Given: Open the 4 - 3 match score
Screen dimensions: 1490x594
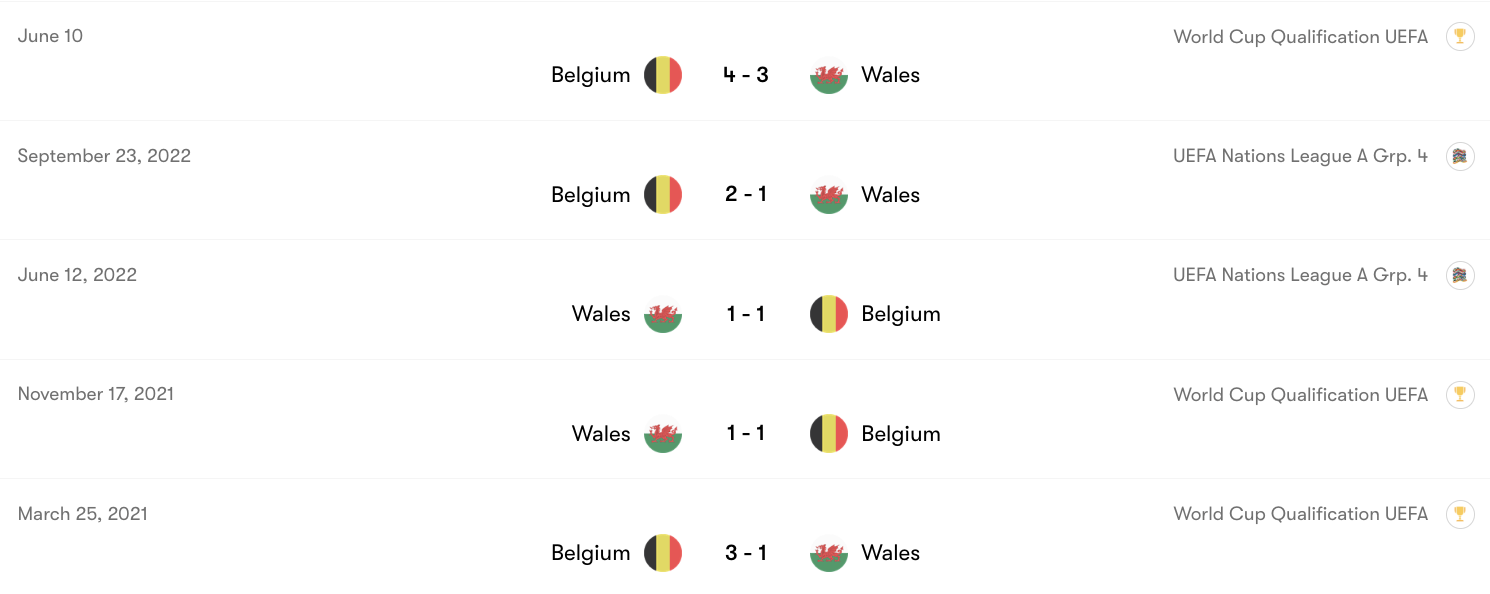Looking at the screenshot, I should 746,75.
